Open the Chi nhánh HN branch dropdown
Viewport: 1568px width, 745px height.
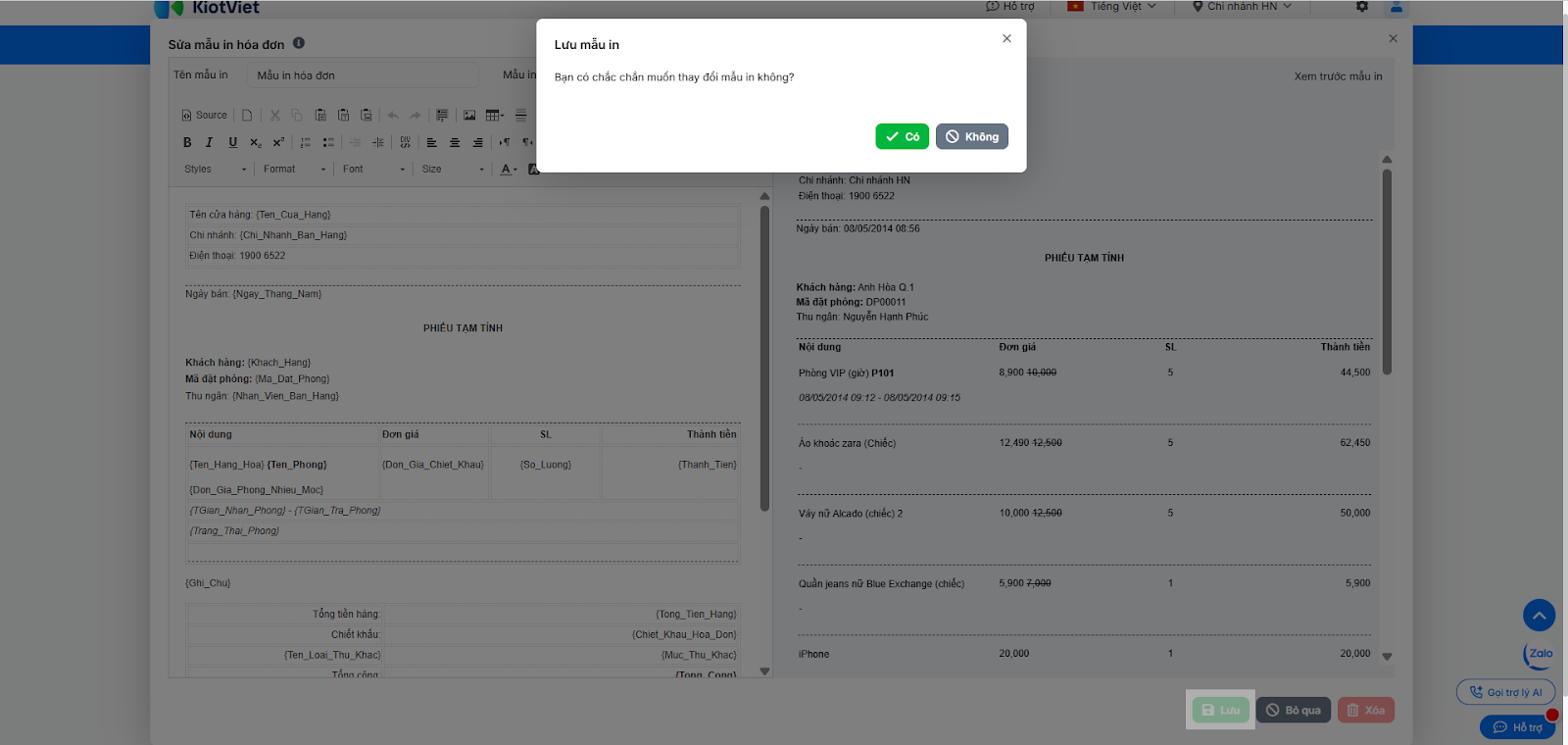[1242, 6]
